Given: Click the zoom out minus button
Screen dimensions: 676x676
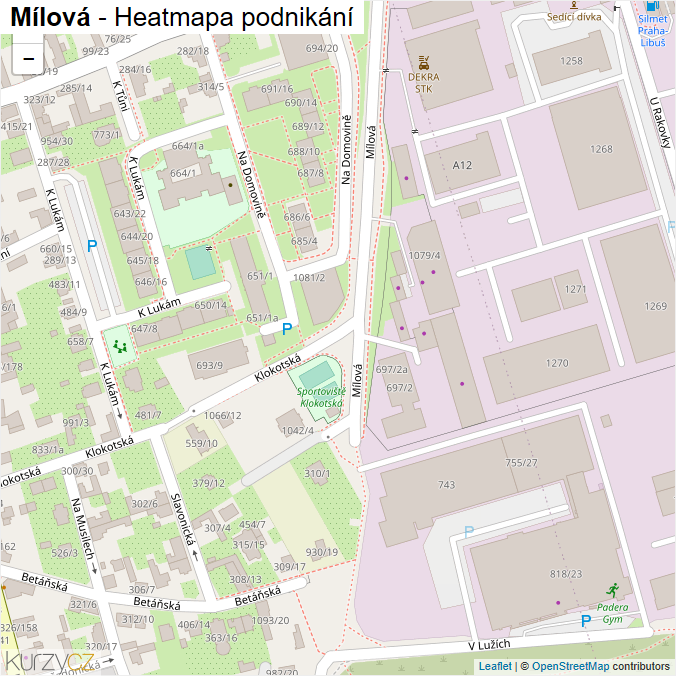Looking at the screenshot, I should point(28,58).
